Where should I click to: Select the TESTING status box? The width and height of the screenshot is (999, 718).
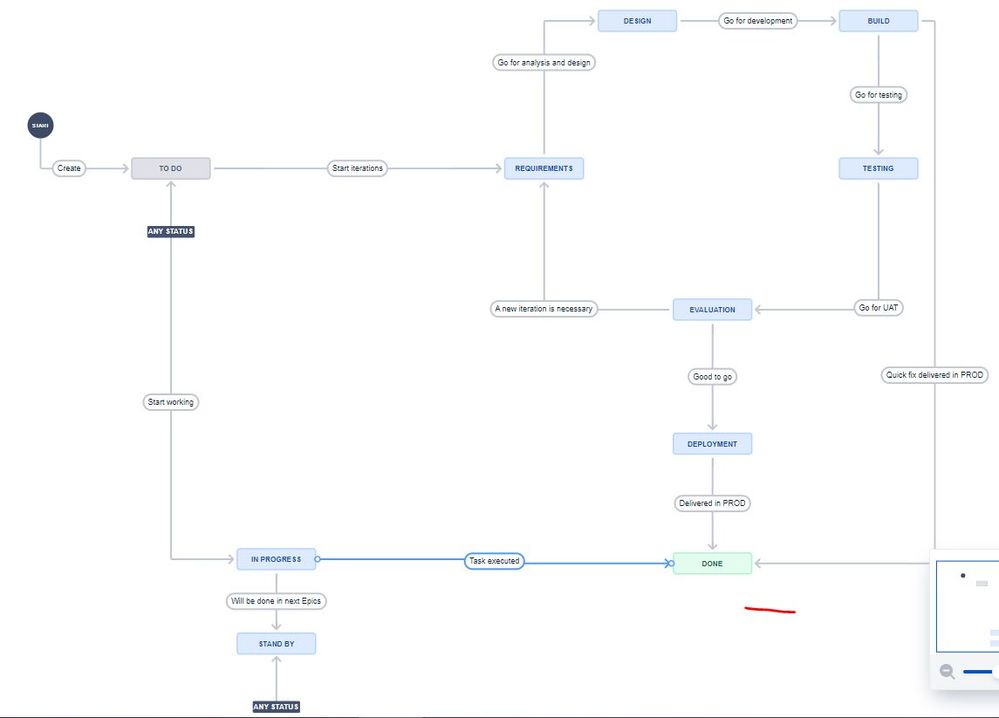(x=879, y=168)
